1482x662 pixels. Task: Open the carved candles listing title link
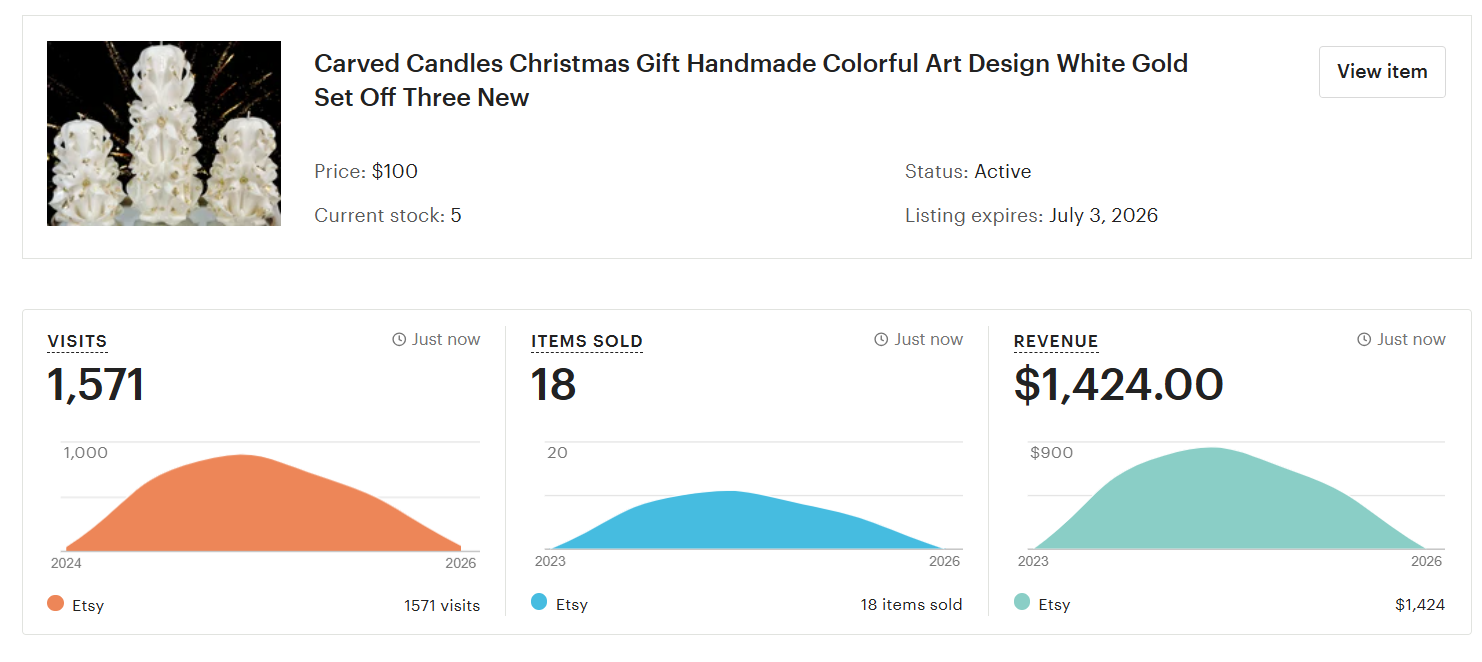751,80
